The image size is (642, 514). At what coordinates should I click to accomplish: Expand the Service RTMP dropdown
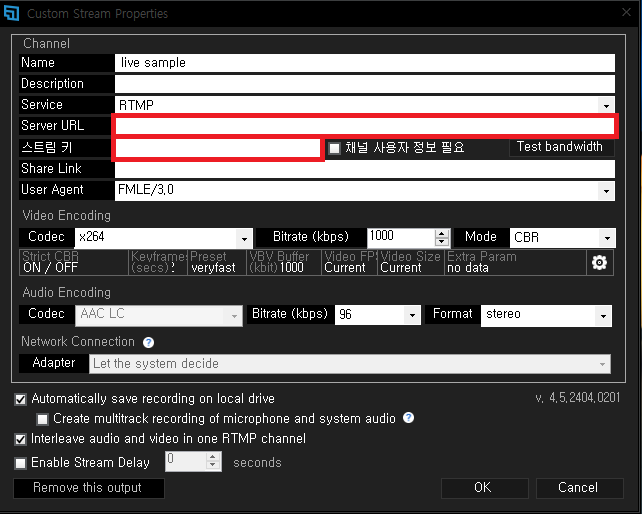point(605,105)
